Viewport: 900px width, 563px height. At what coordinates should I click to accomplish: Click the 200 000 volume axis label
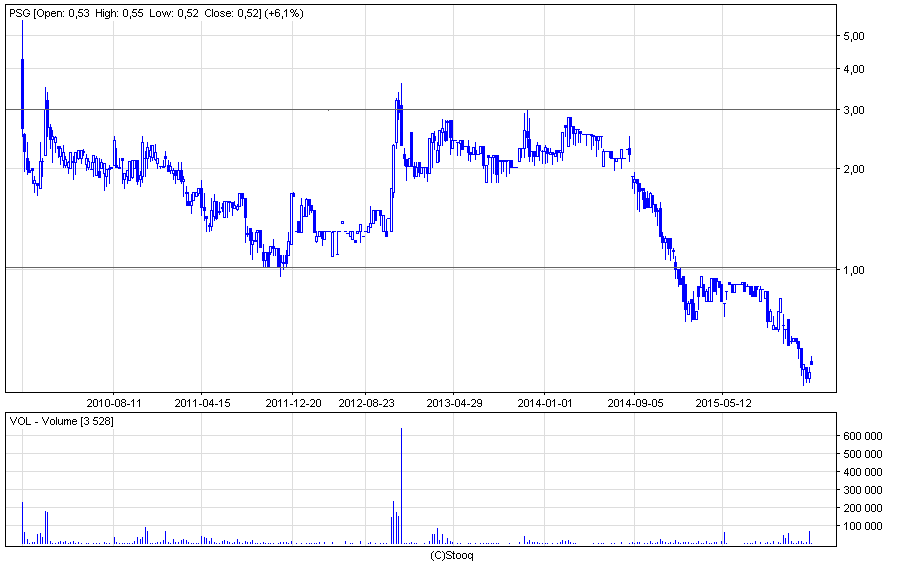tap(862, 508)
